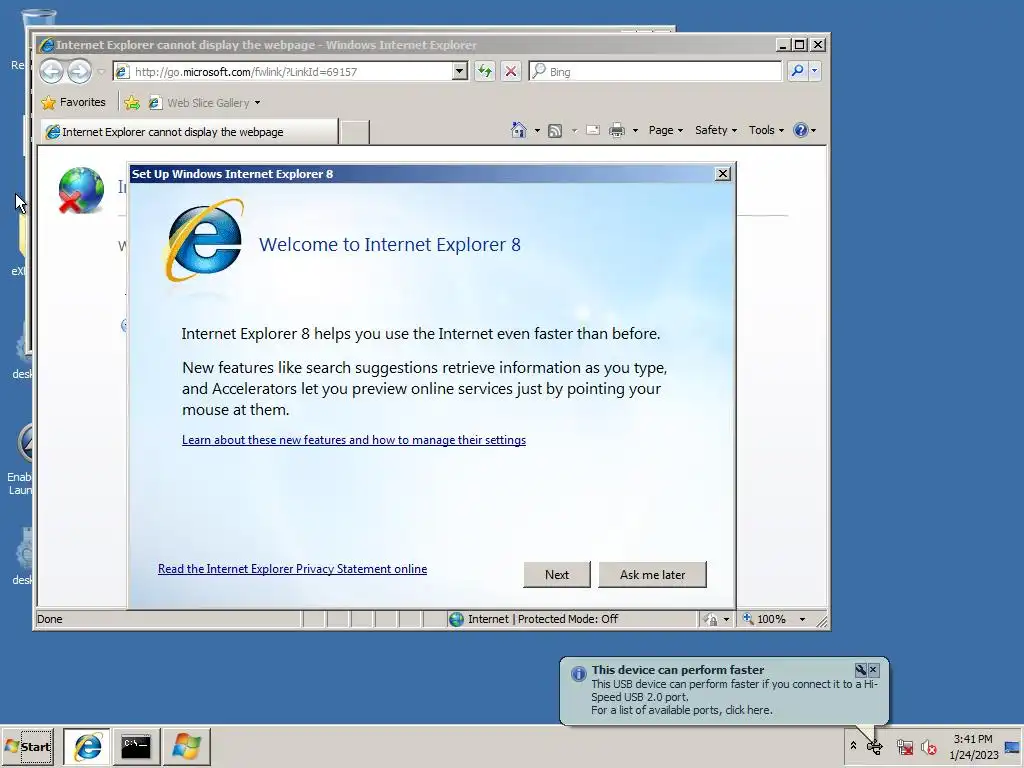The height and width of the screenshot is (768, 1024).
Task: Open 'Learn about these new features' link
Action: (354, 440)
